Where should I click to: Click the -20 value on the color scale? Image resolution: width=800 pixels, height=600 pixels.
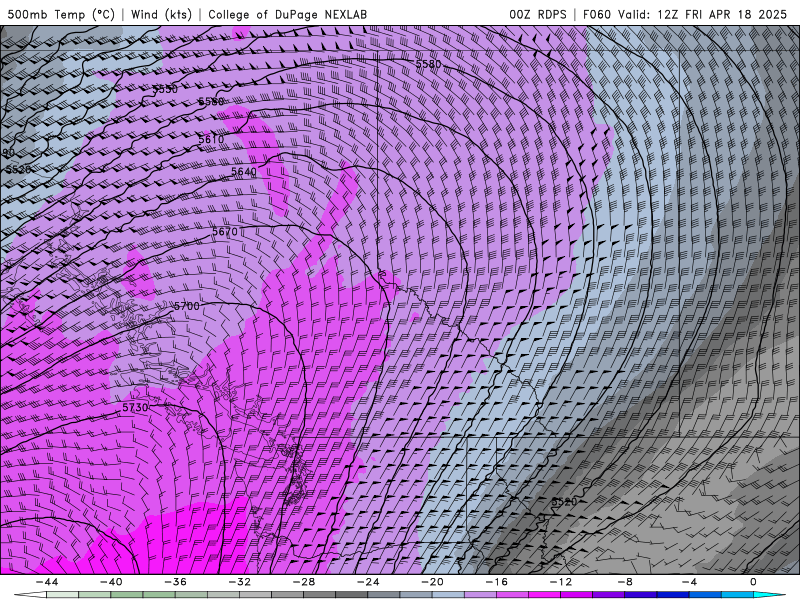[x=433, y=582]
